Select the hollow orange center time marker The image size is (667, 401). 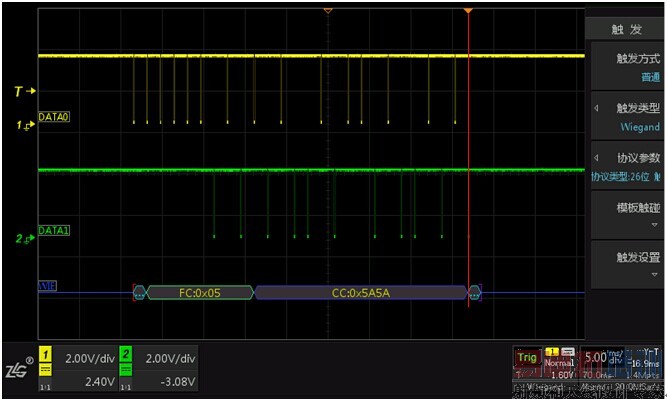tap(328, 10)
